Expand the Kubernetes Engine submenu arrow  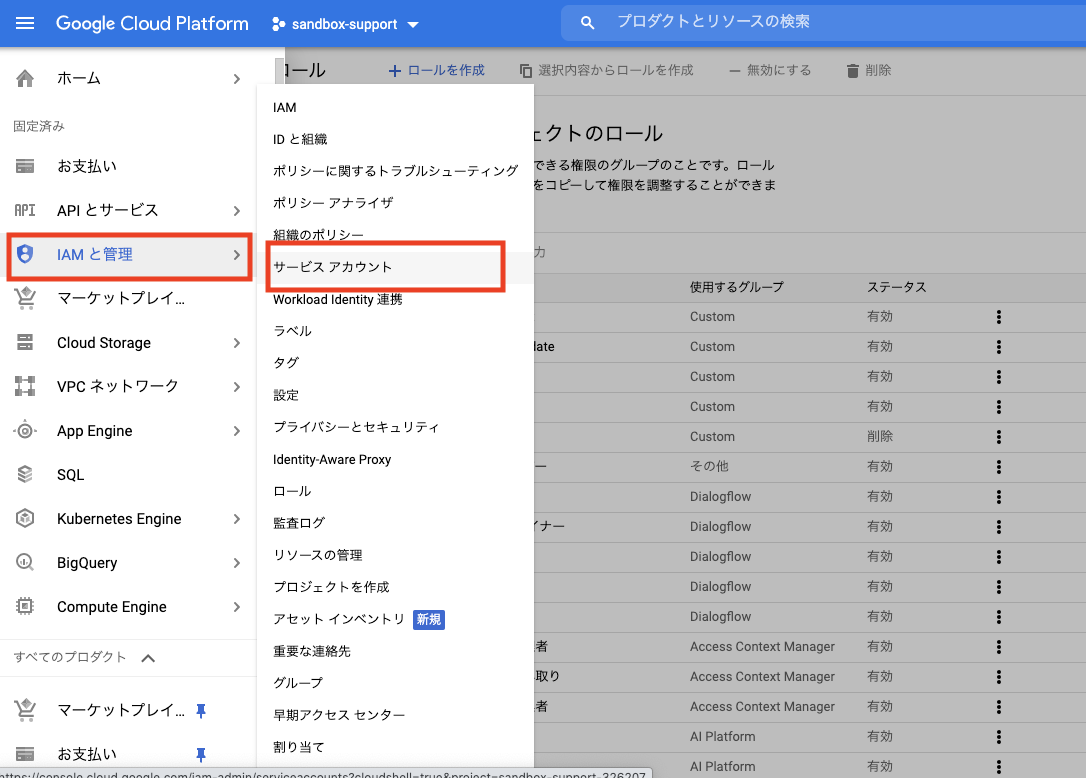pyautogui.click(x=237, y=519)
